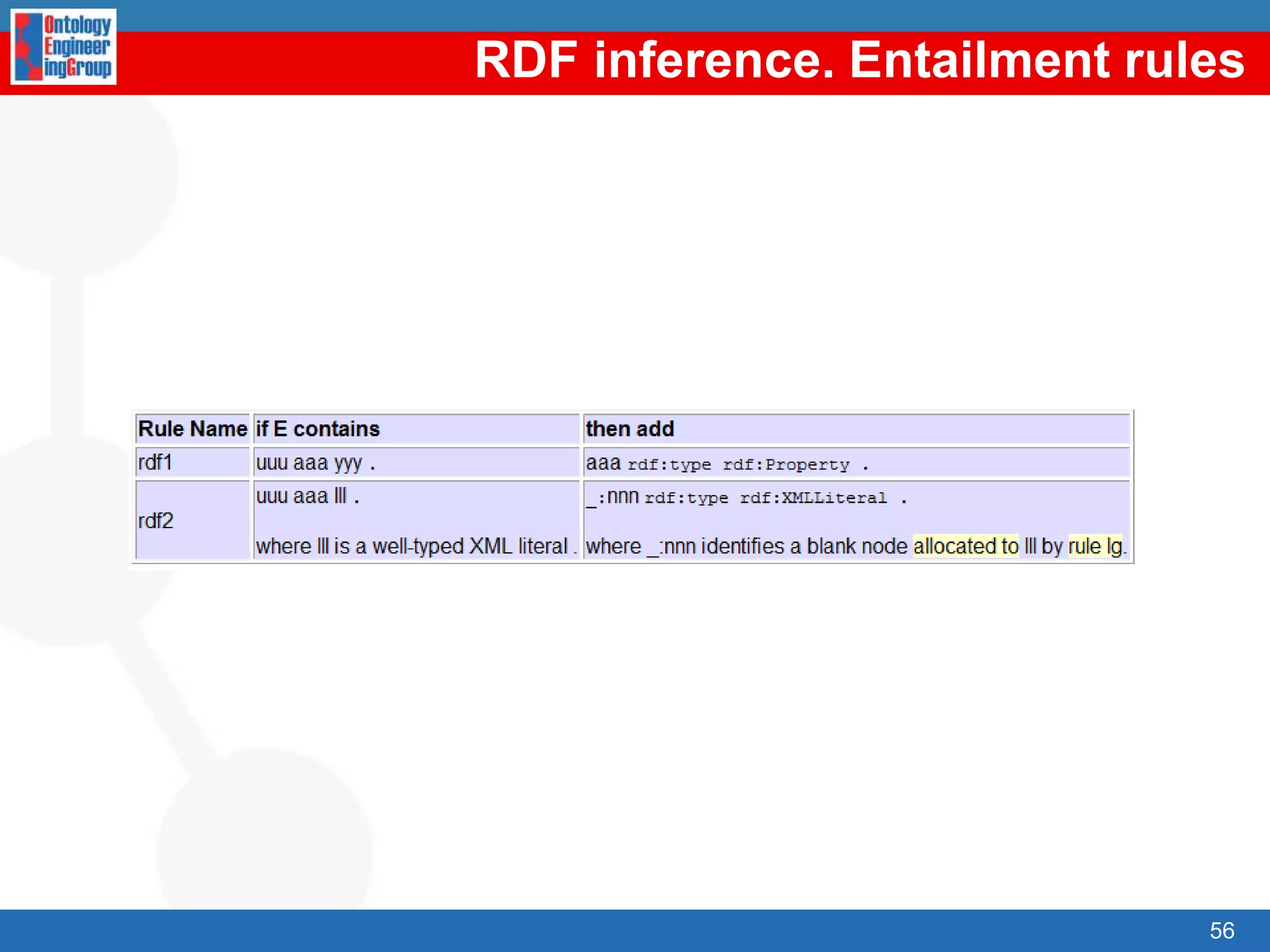
Task: Click the 'uuu aaa yyy .' cell
Action: [x=316, y=463]
